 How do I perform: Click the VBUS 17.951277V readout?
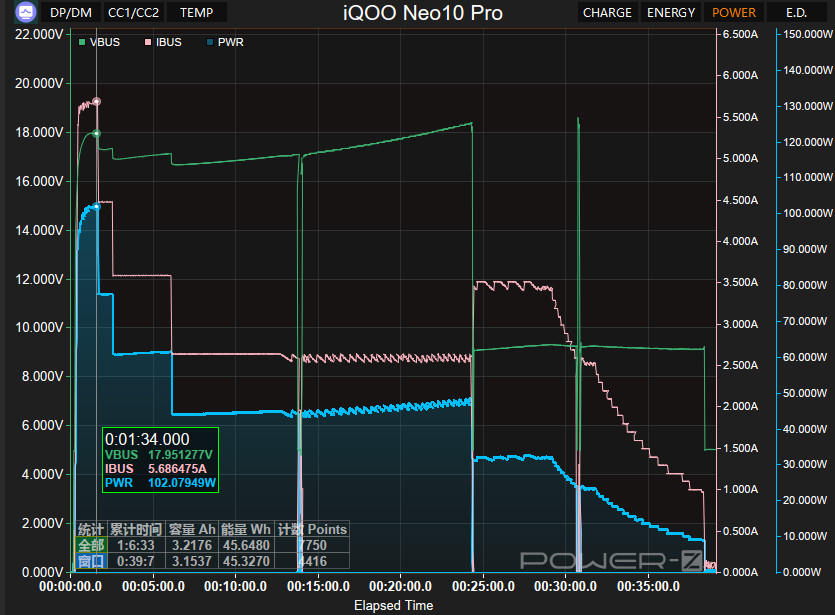coord(159,455)
